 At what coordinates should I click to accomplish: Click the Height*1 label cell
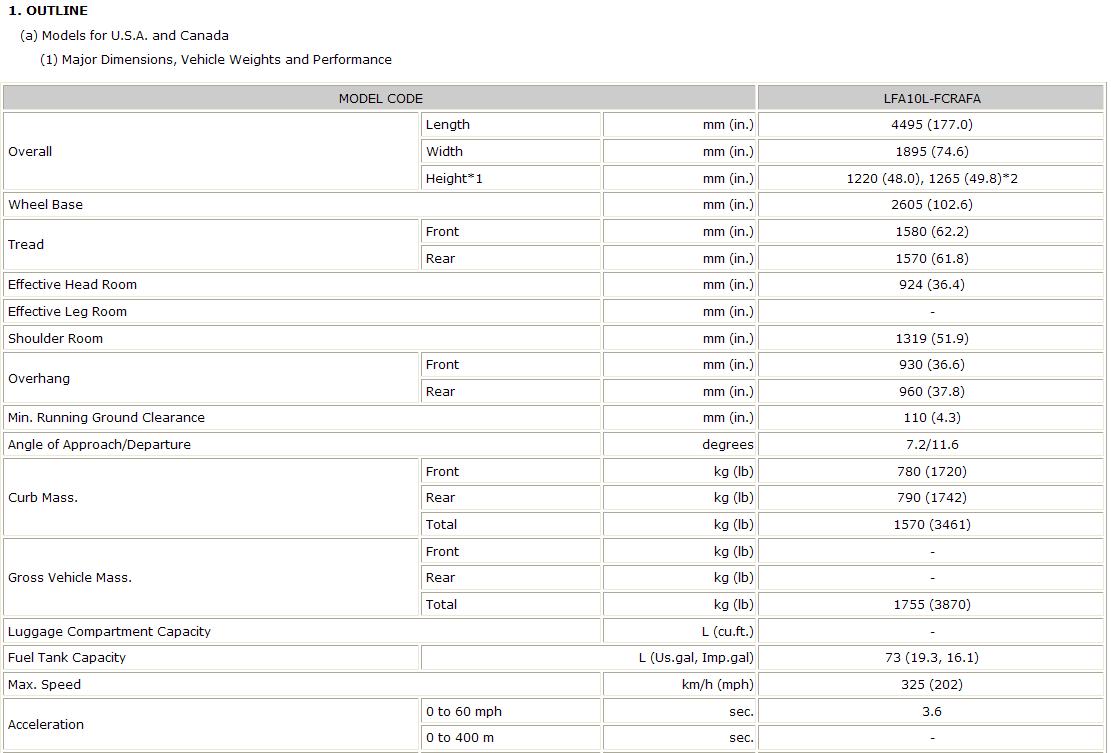tap(454, 178)
